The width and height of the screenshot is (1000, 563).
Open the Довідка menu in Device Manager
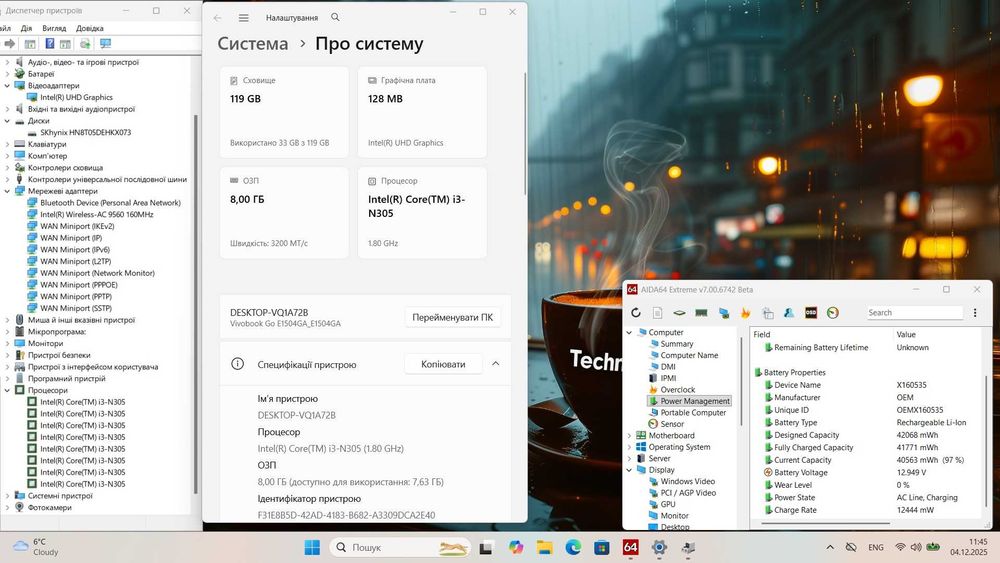tap(89, 28)
